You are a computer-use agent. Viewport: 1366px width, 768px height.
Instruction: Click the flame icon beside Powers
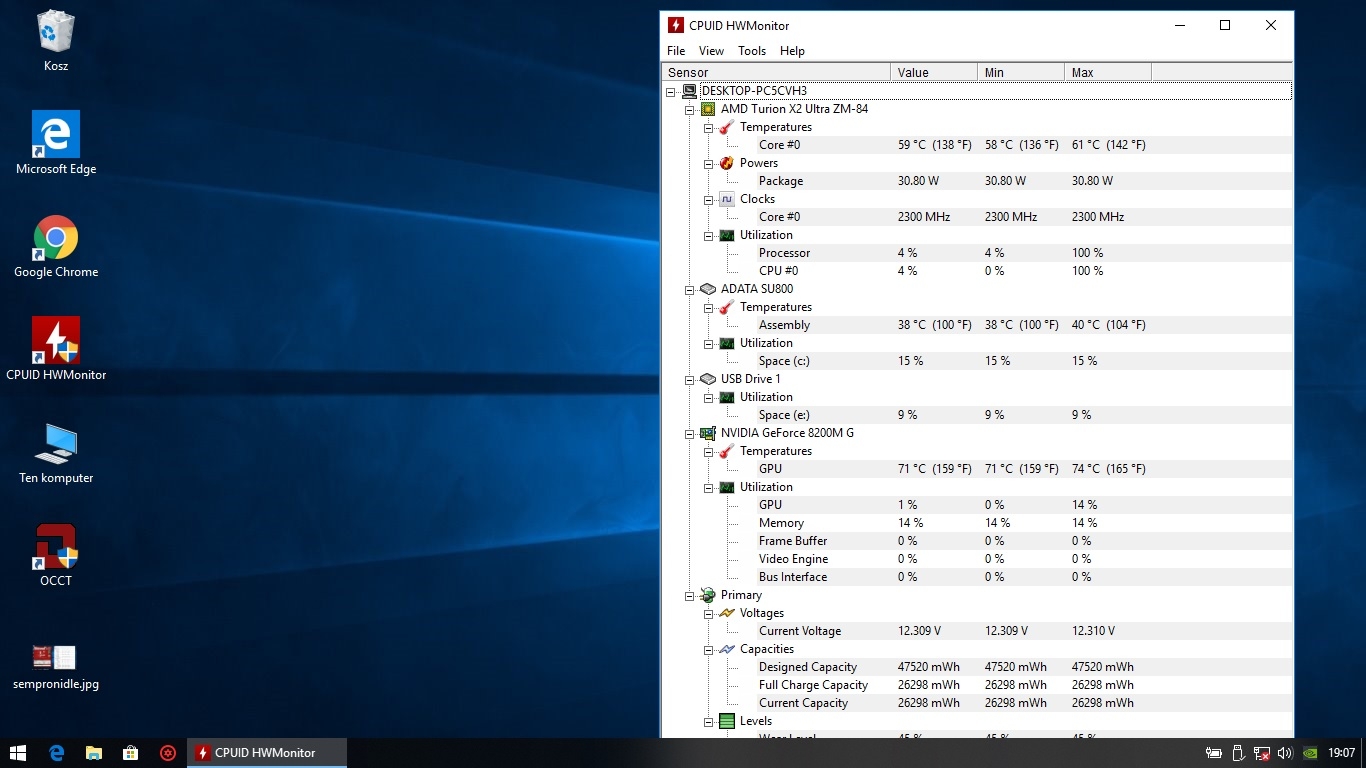click(727, 163)
